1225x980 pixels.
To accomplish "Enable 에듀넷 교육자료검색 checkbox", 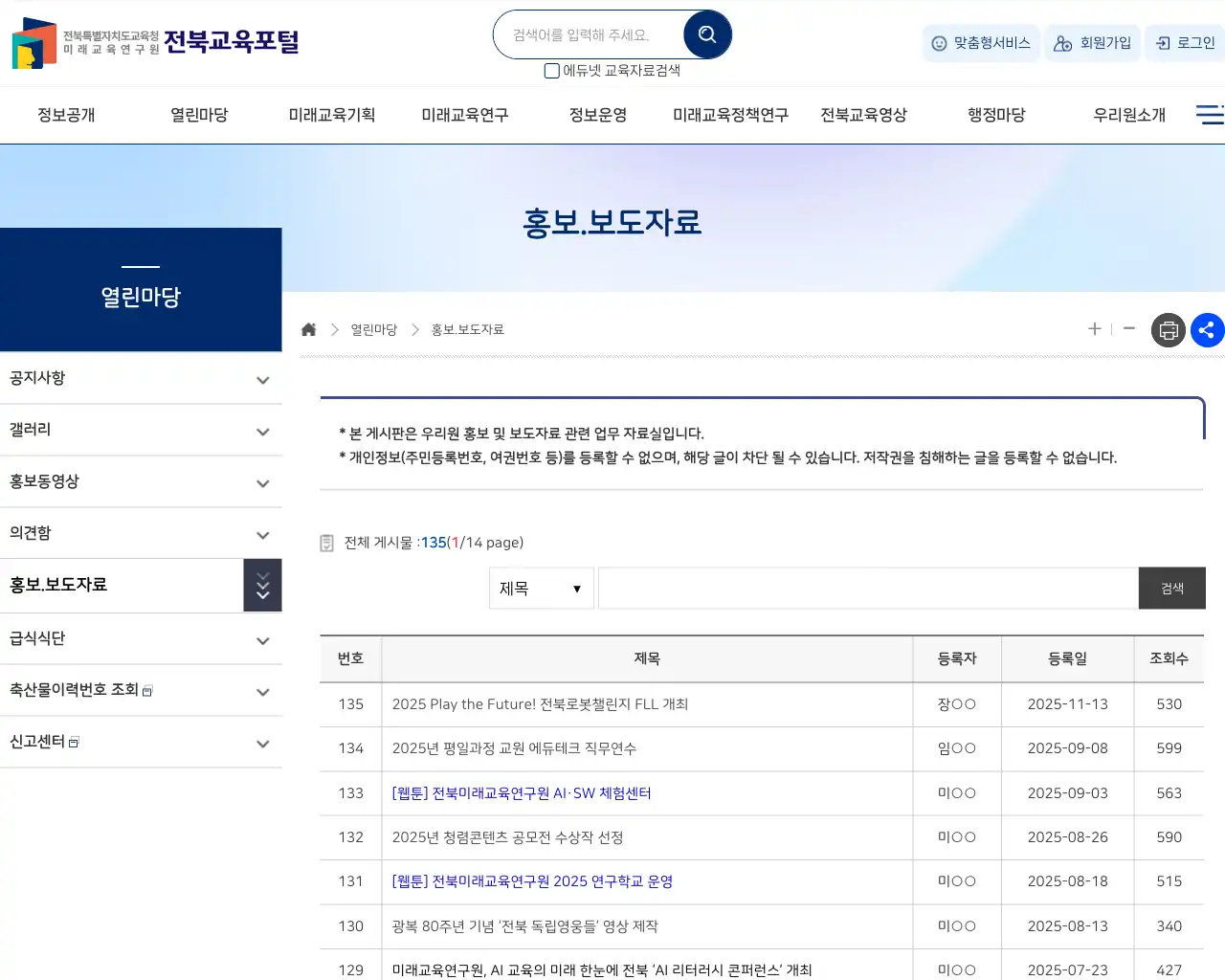I will pyautogui.click(x=551, y=71).
